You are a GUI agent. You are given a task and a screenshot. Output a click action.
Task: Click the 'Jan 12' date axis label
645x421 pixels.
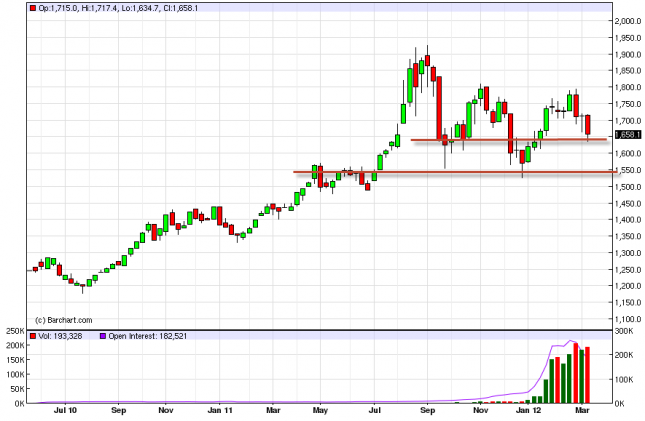coord(529,410)
